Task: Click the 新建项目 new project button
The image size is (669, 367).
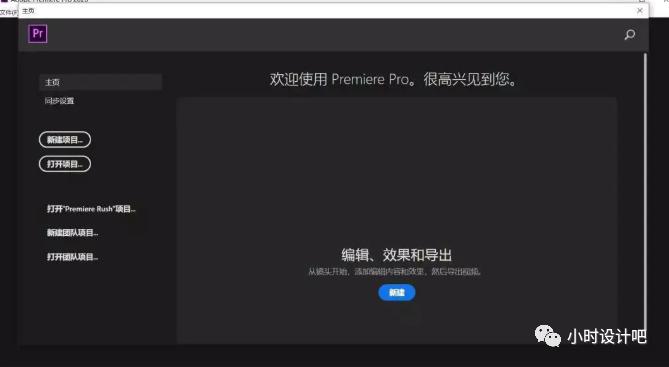Action: click(x=65, y=140)
